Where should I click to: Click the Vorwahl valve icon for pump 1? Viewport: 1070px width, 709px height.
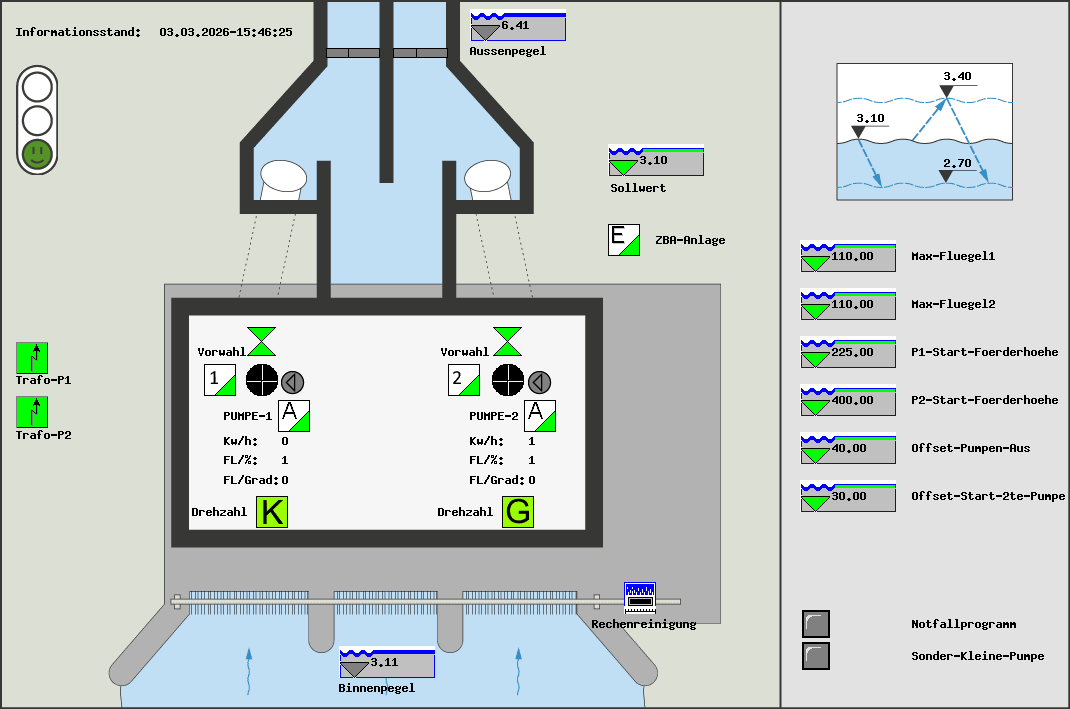coord(263,341)
